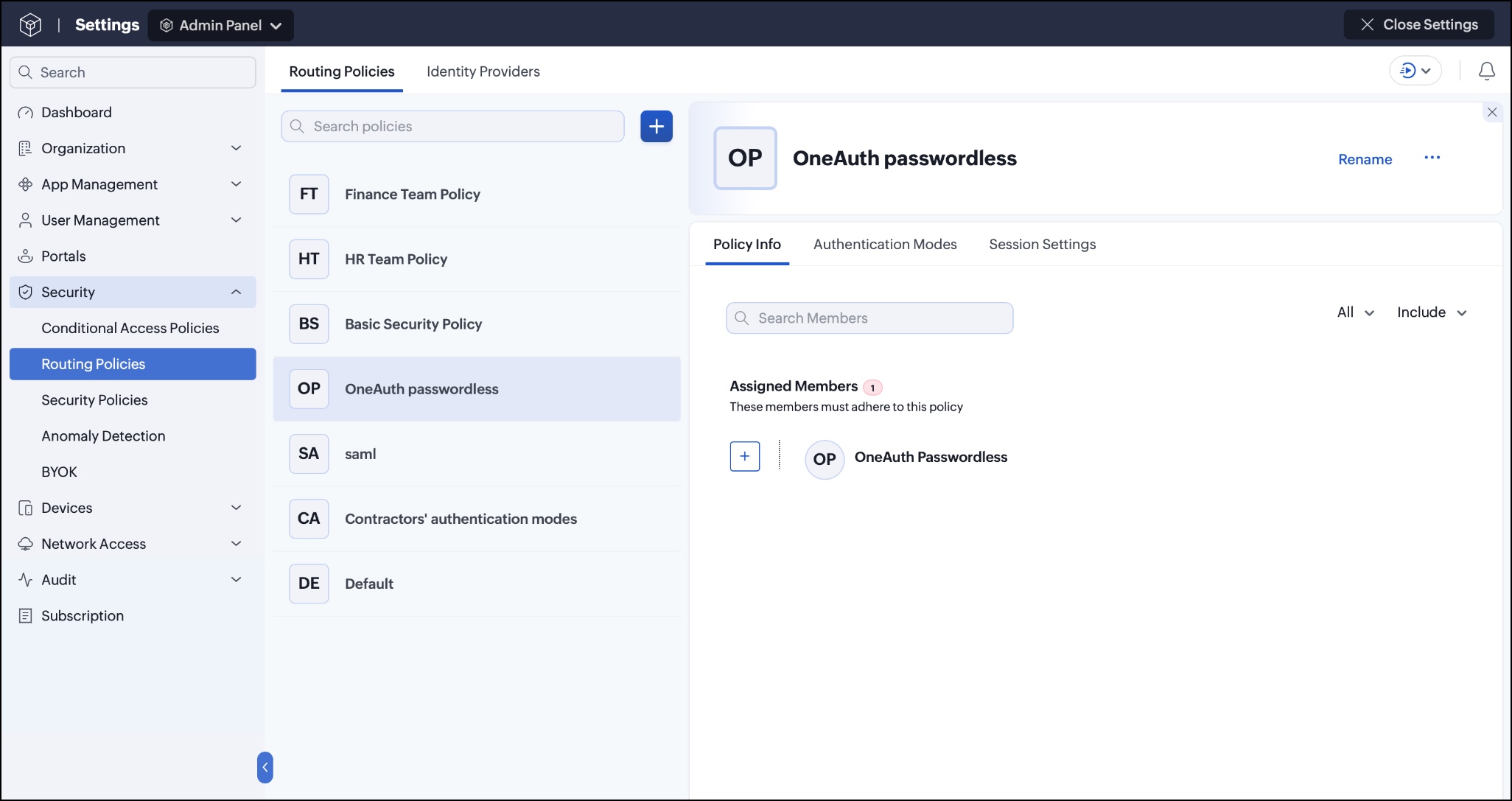The image size is (1512, 801).
Task: Close the policy details panel
Action: pos(1492,112)
